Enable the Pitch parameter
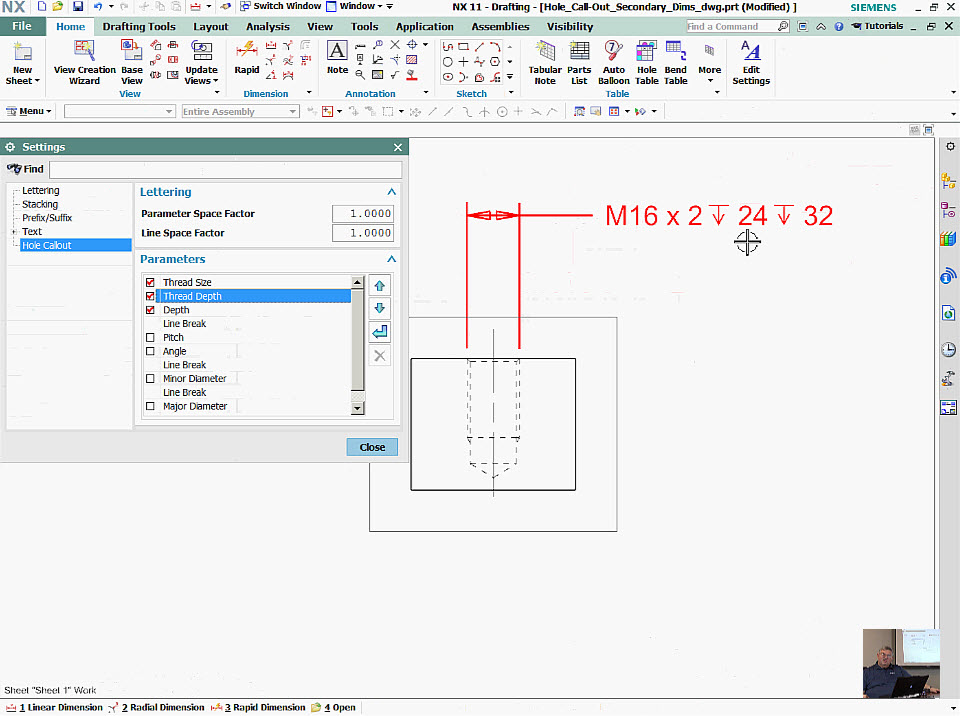The height and width of the screenshot is (716, 960). coord(150,337)
